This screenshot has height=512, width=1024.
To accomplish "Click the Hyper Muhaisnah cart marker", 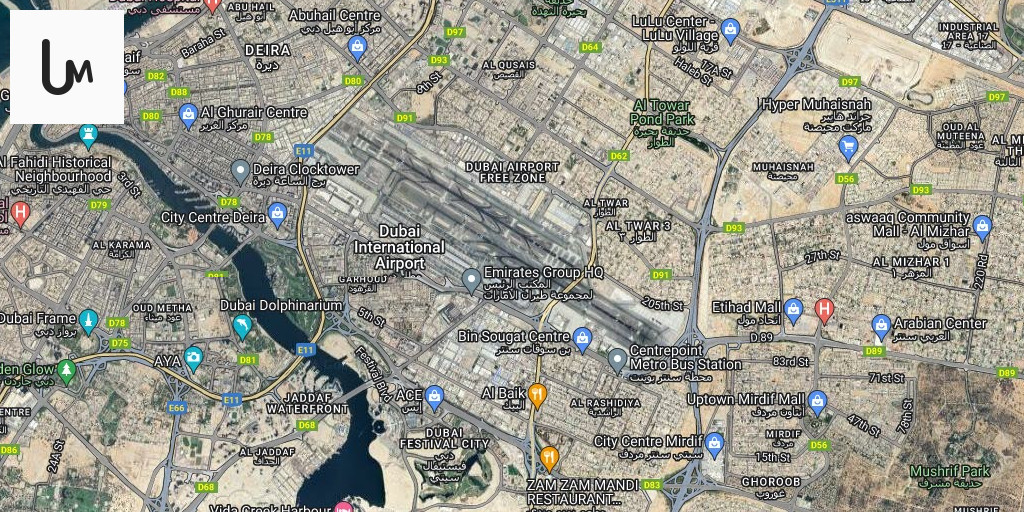I will pyautogui.click(x=848, y=149).
